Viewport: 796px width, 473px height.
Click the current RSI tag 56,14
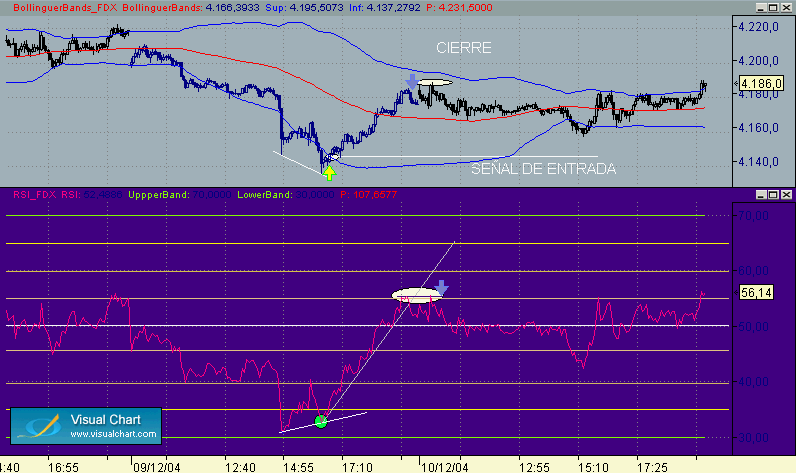tap(756, 292)
